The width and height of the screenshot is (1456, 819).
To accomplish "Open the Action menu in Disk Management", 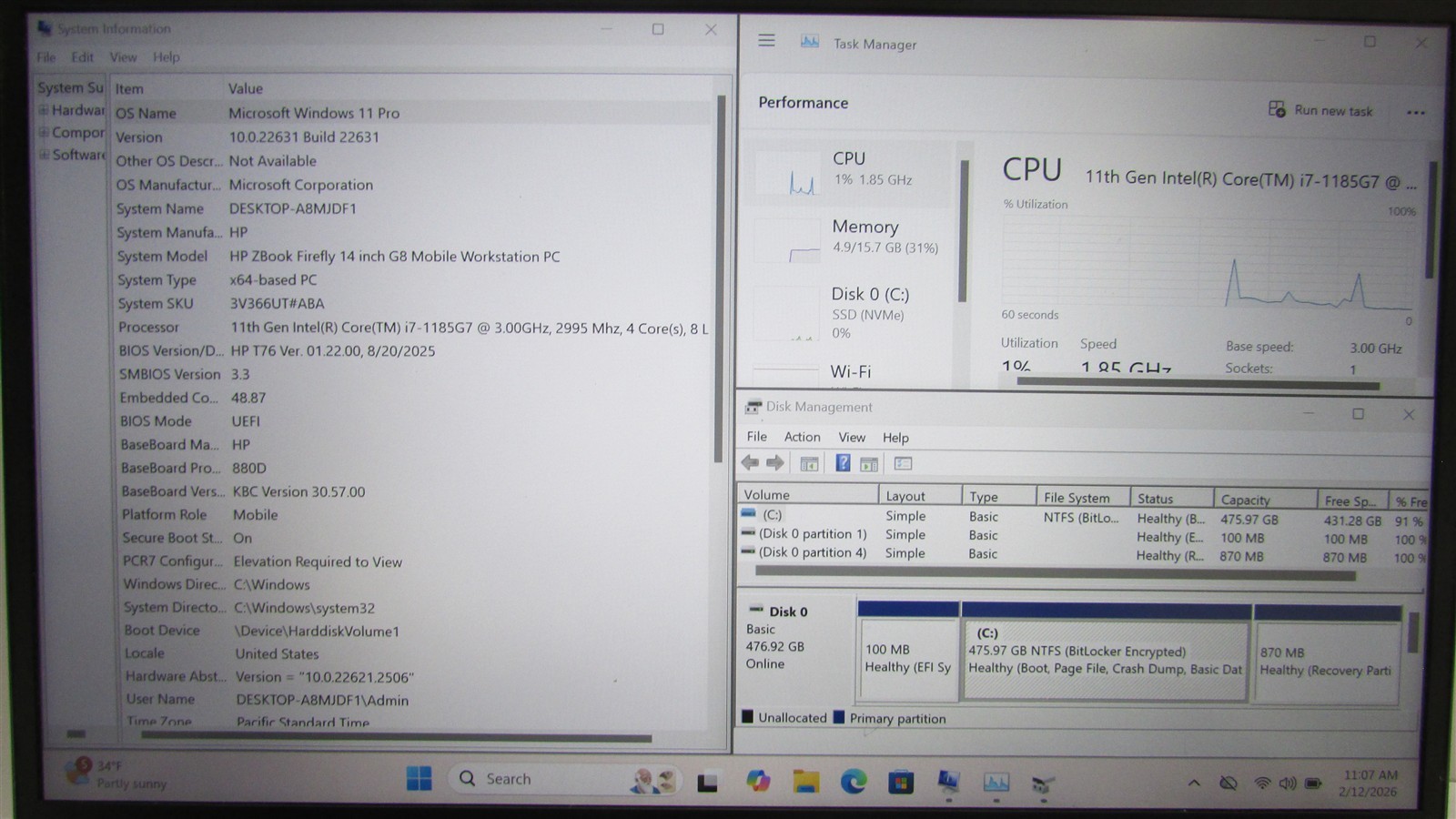I will click(802, 437).
